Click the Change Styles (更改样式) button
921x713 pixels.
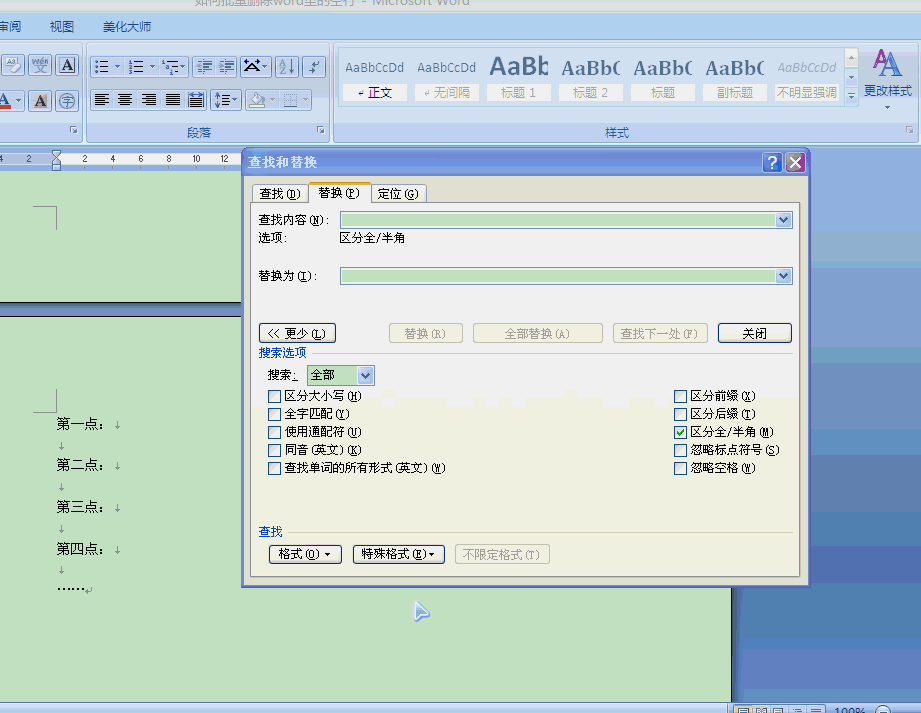[888, 79]
